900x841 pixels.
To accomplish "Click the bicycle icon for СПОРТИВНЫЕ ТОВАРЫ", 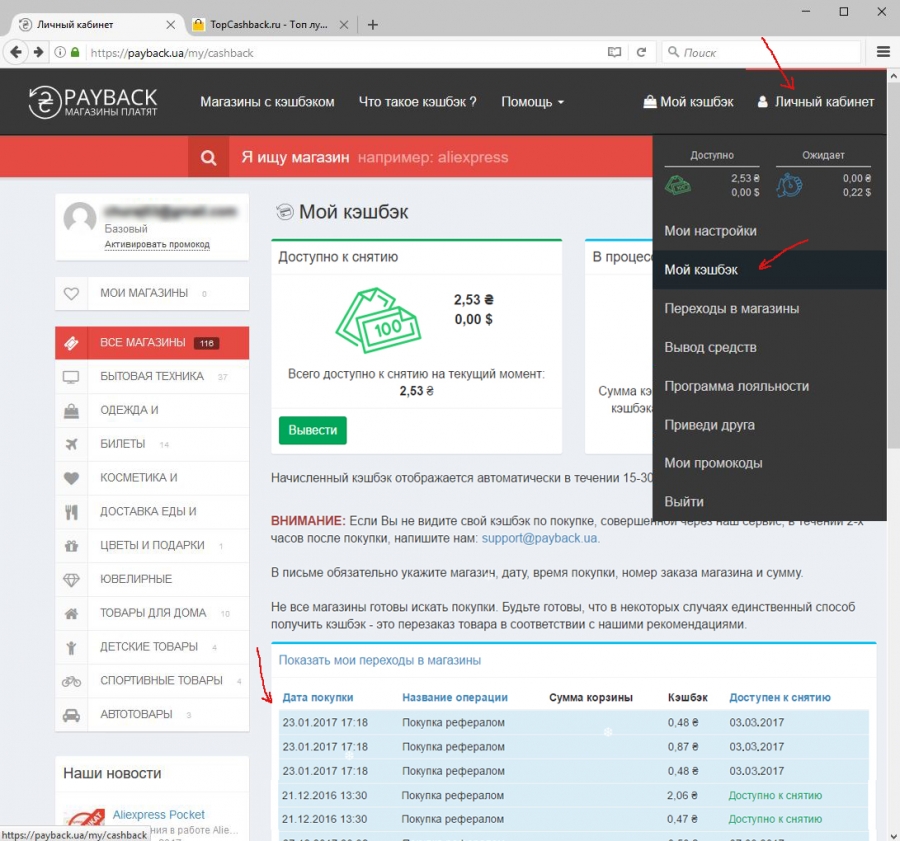I will [71, 681].
